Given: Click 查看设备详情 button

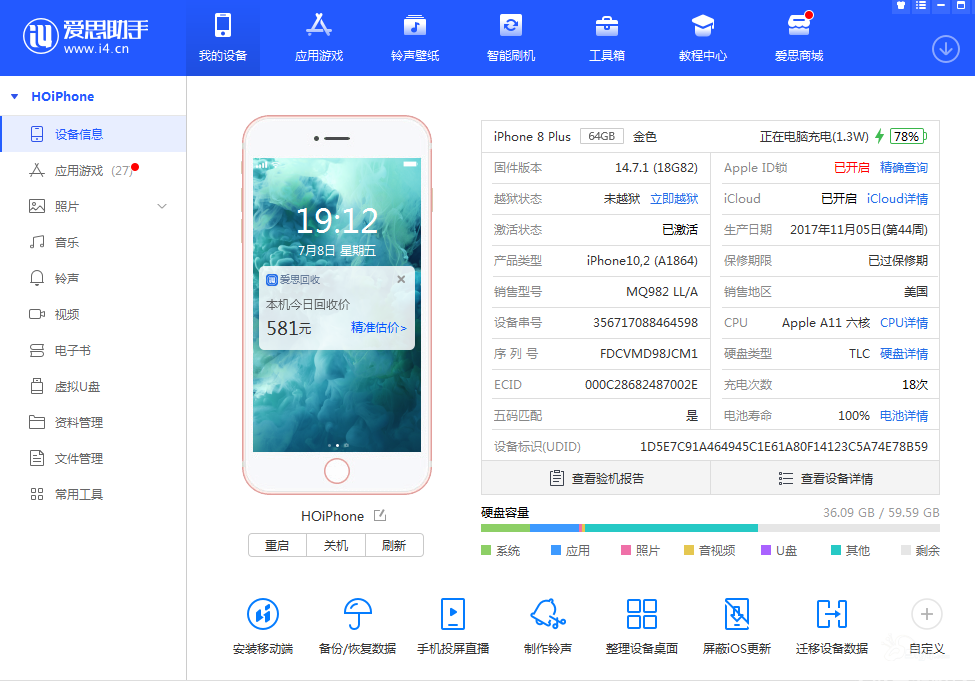Looking at the screenshot, I should coord(825,478).
